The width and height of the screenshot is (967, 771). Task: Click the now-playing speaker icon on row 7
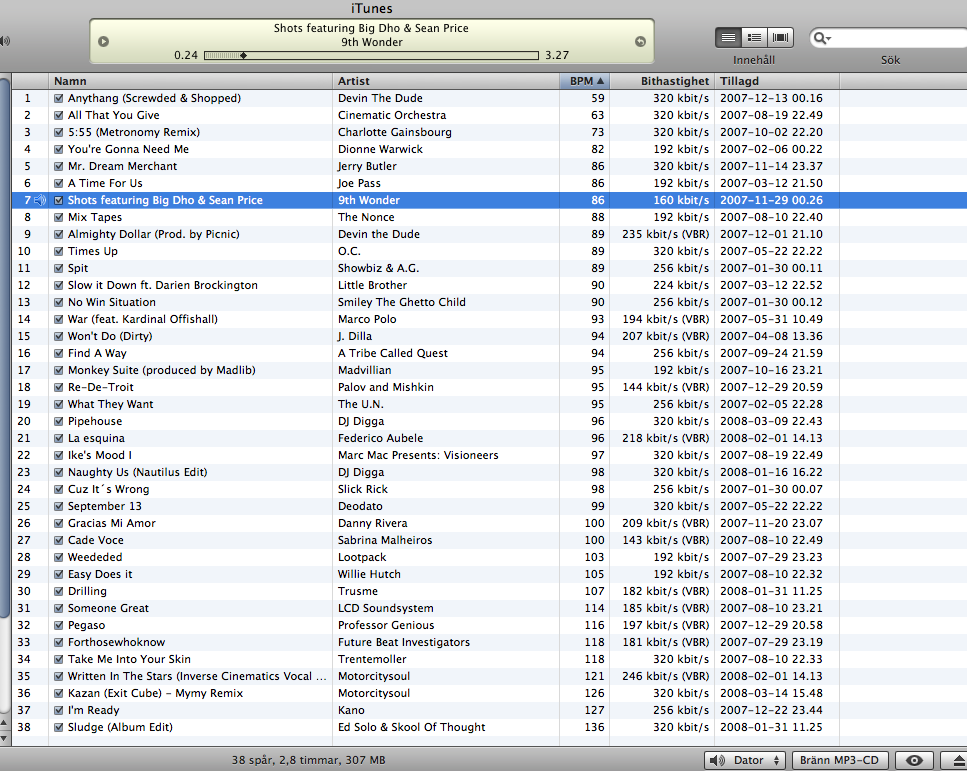(40, 200)
